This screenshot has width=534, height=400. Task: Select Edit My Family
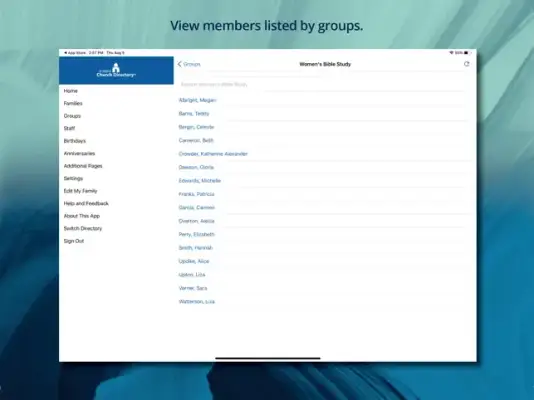coord(80,191)
